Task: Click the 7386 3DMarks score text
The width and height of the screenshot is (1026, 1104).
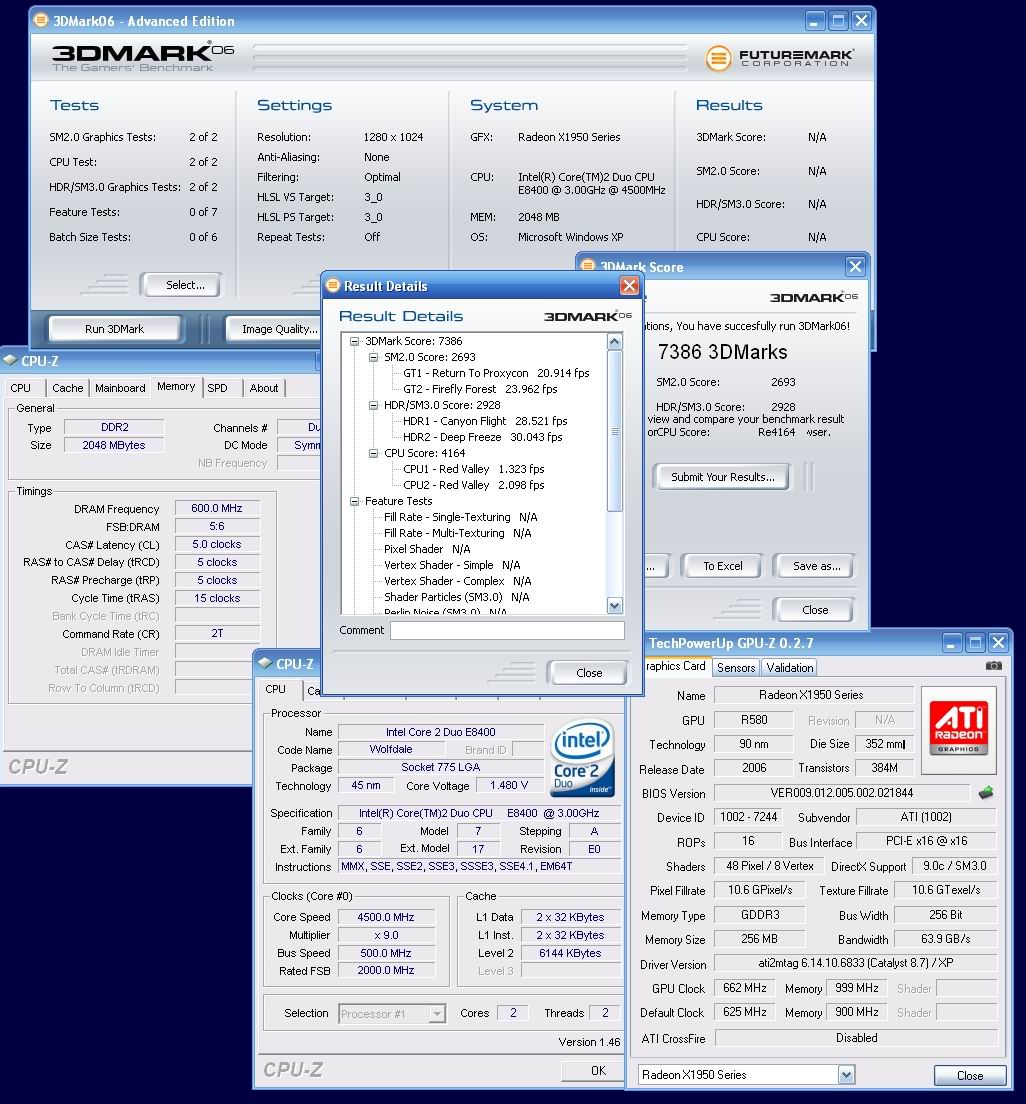Action: point(722,352)
